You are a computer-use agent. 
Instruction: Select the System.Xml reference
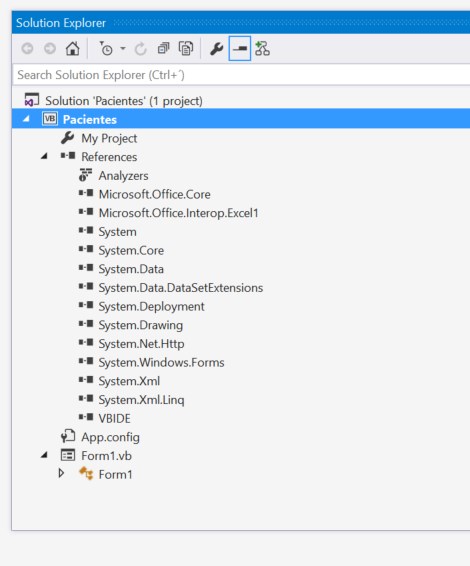coord(129,381)
